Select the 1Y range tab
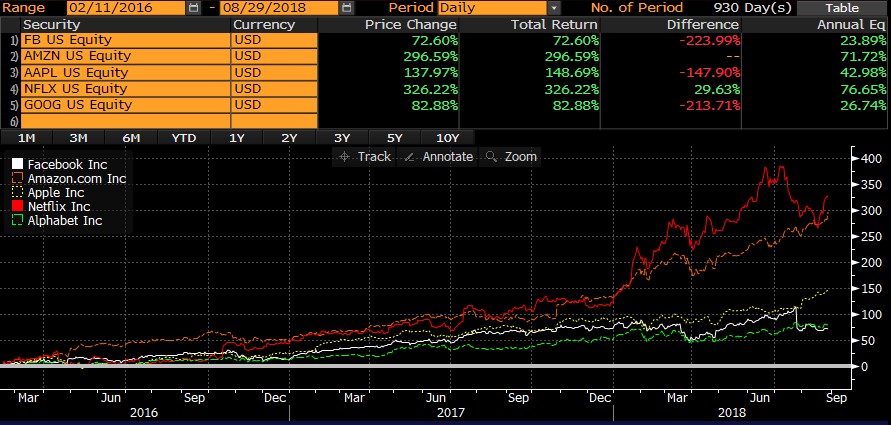The image size is (891, 425). point(237,138)
